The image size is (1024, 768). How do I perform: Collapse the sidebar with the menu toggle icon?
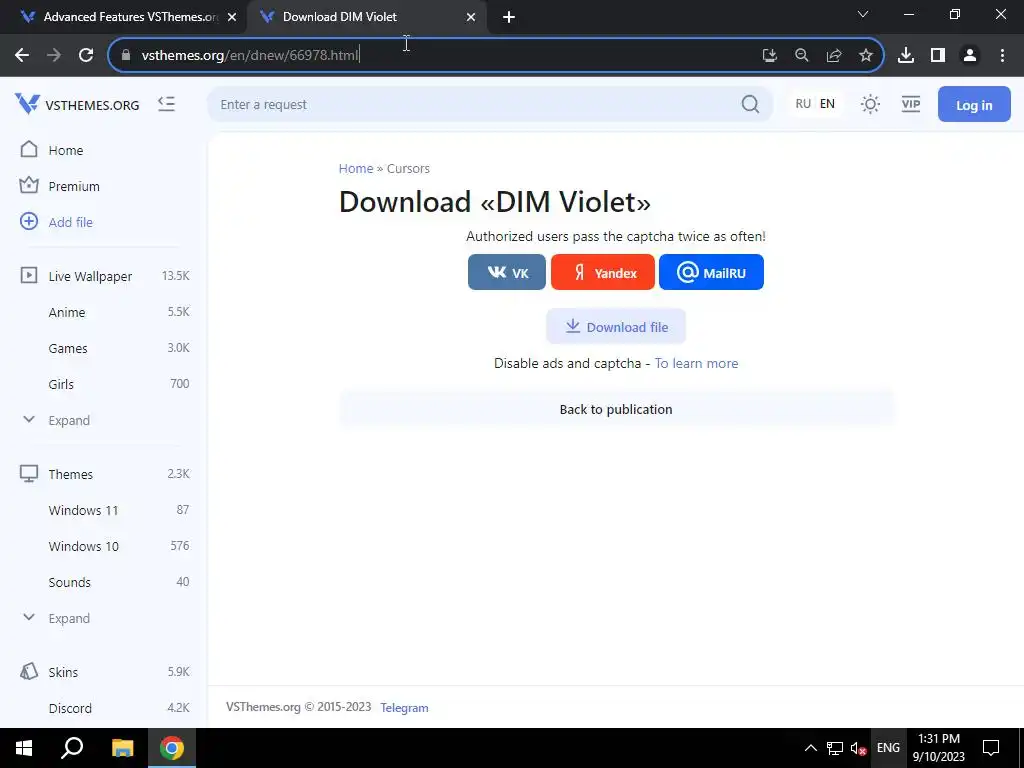coord(167,104)
